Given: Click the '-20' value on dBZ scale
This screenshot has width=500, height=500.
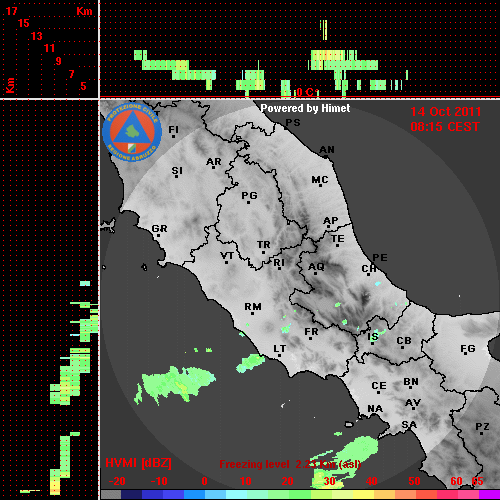Looking at the screenshot, I should pyautogui.click(x=117, y=481).
